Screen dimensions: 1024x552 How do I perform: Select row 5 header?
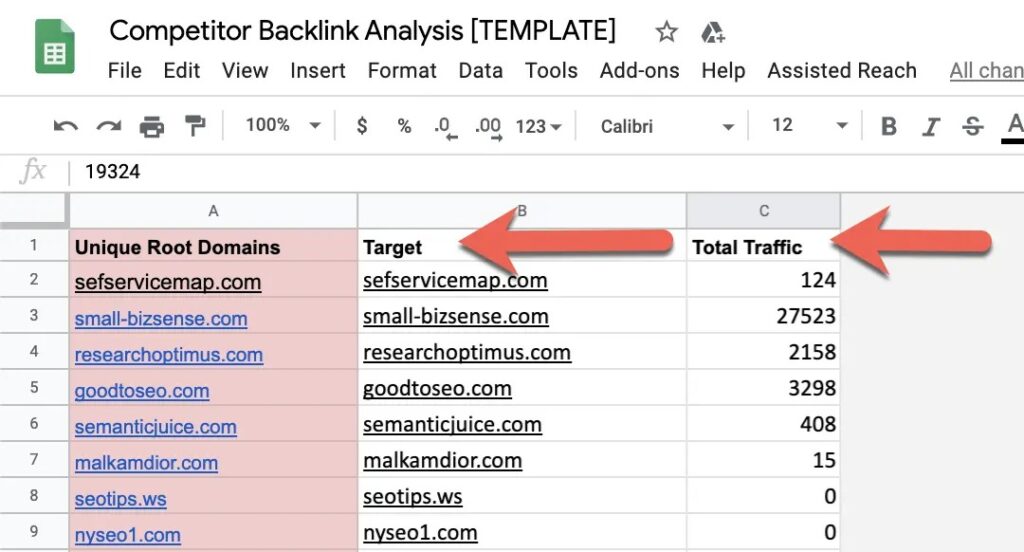(33, 387)
